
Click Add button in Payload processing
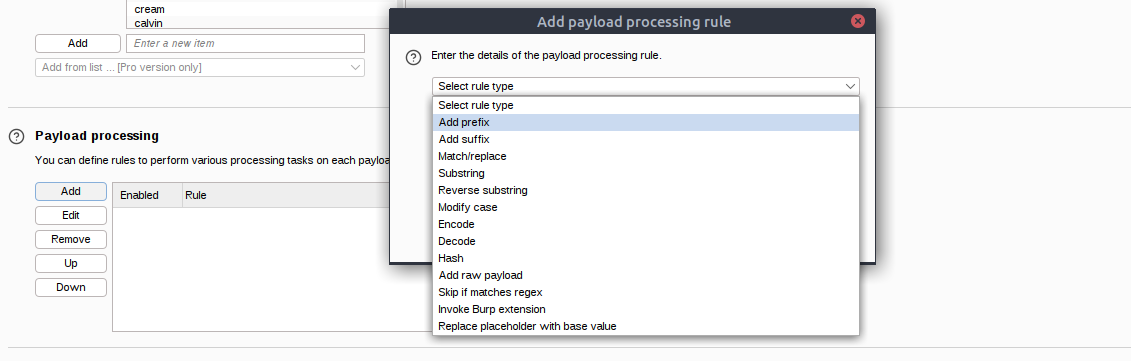[71, 191]
